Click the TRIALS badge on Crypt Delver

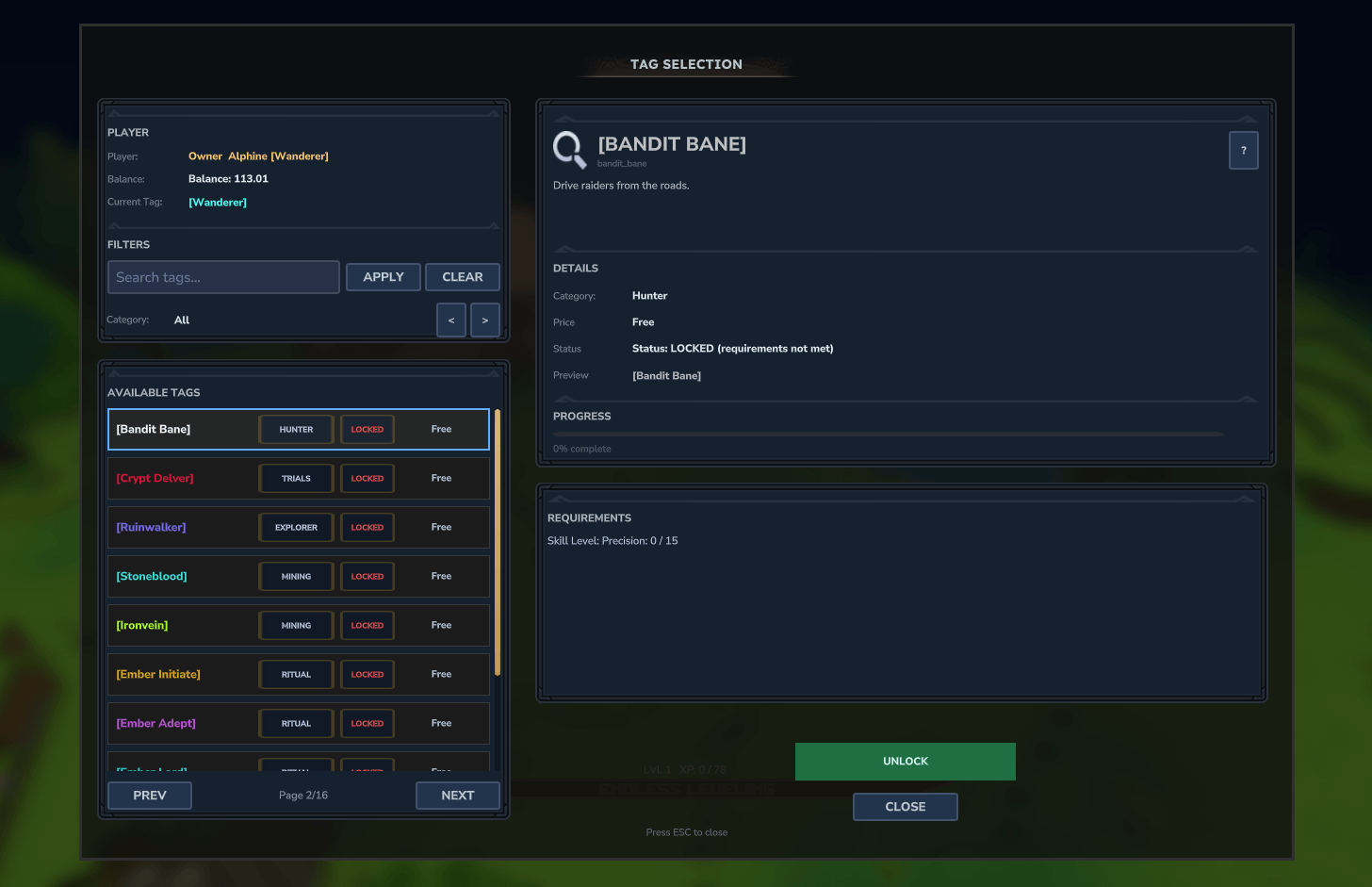(296, 479)
